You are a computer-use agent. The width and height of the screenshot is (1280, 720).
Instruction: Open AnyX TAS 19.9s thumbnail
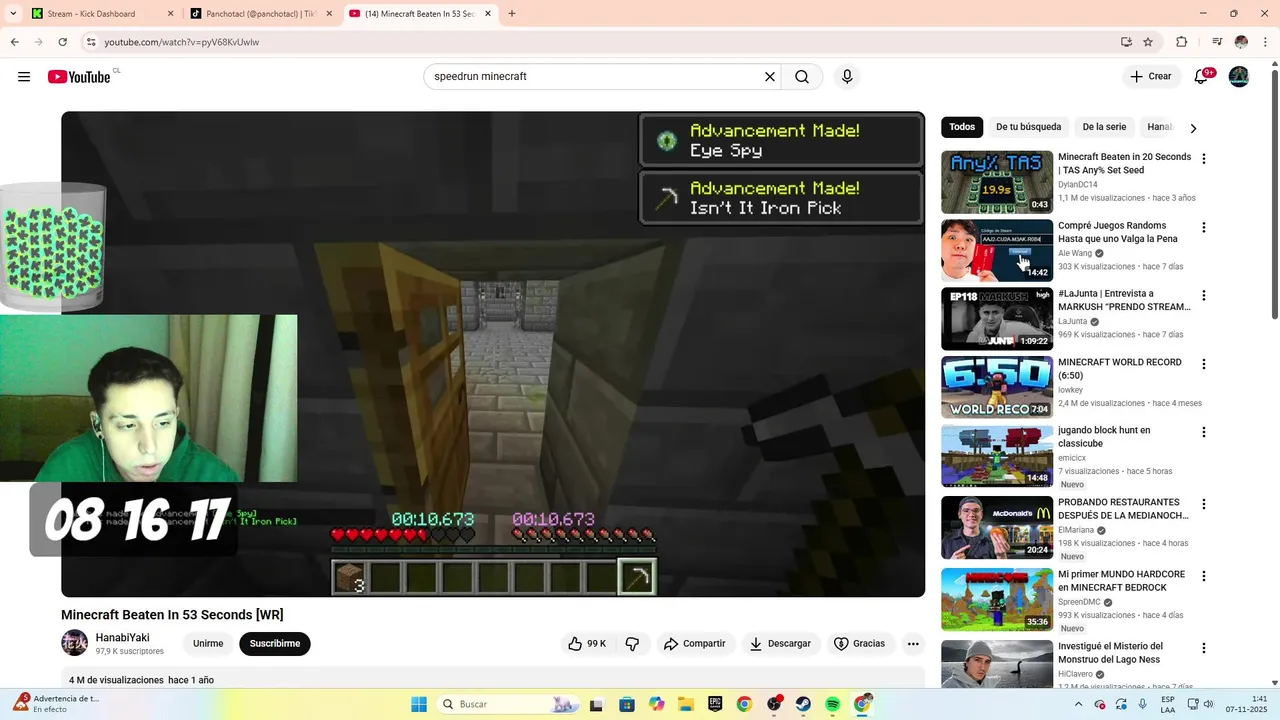[997, 182]
